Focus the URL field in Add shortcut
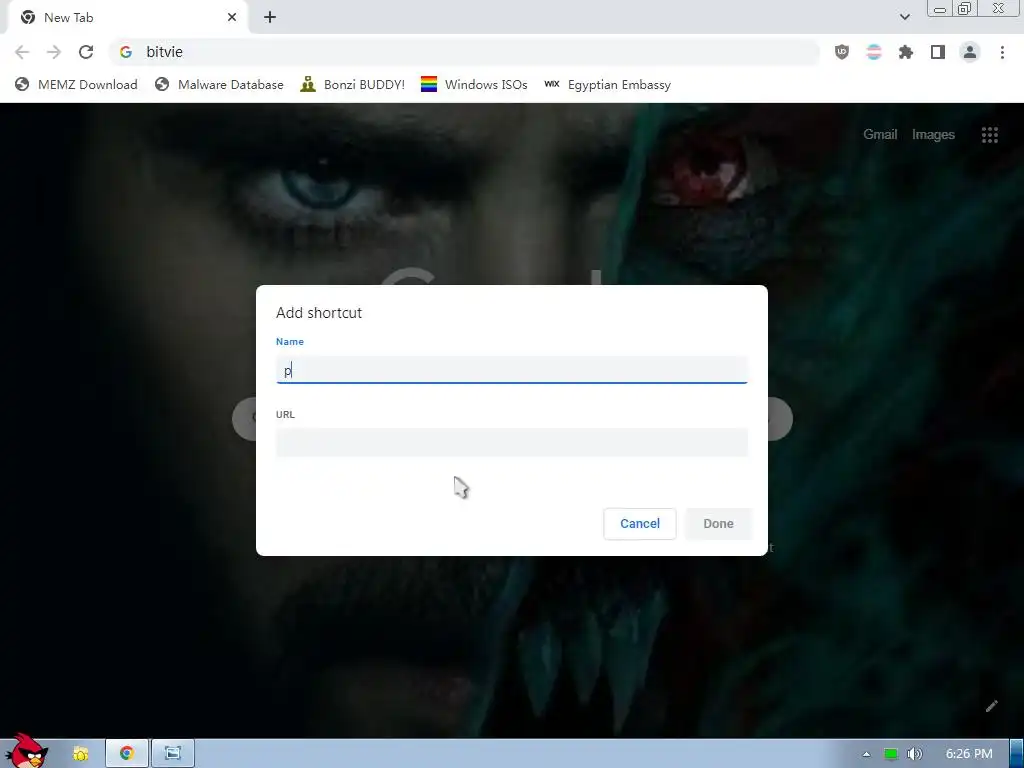Image resolution: width=1024 pixels, height=768 pixels. [x=511, y=443]
